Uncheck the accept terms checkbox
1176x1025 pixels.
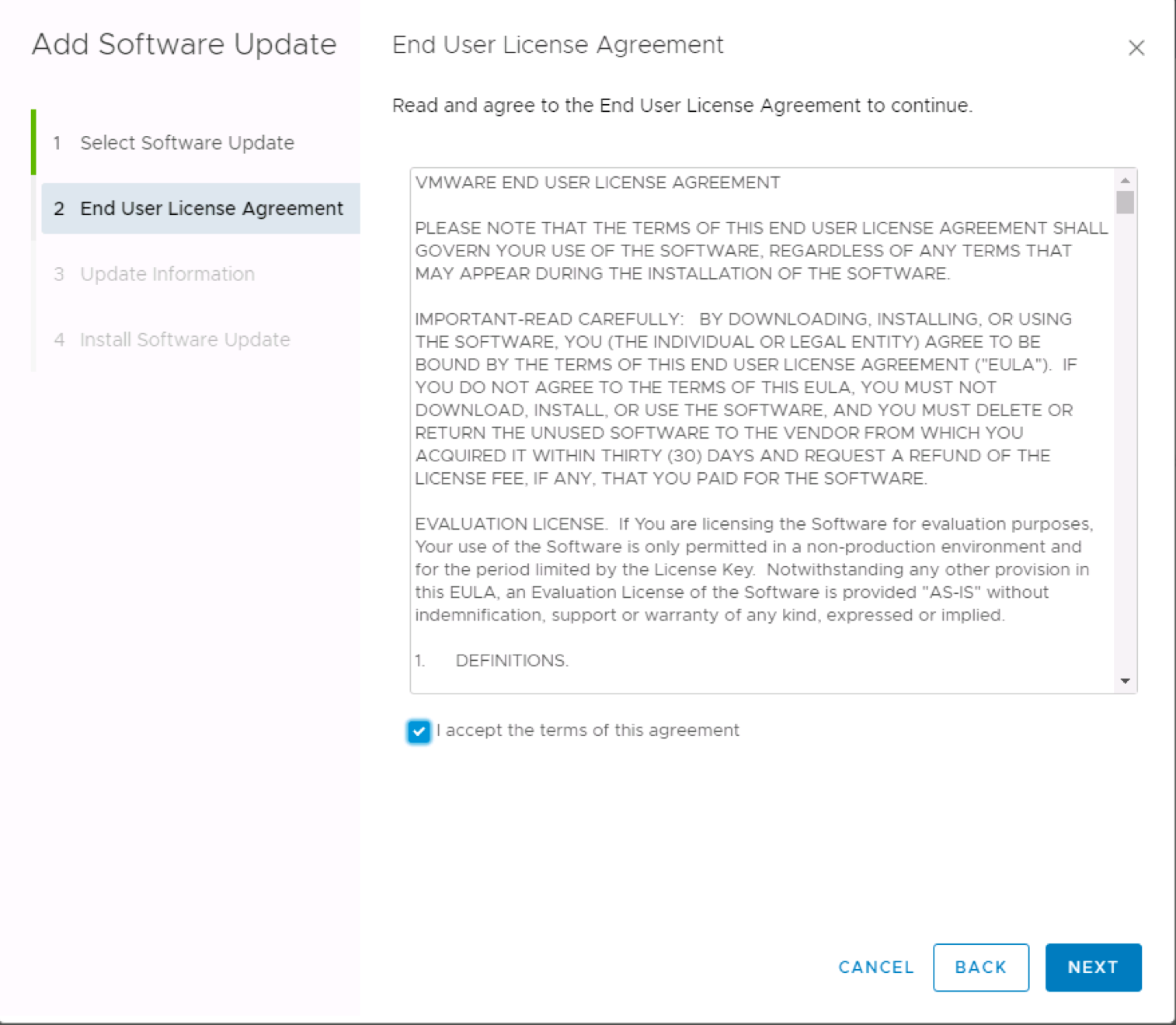[x=419, y=731]
